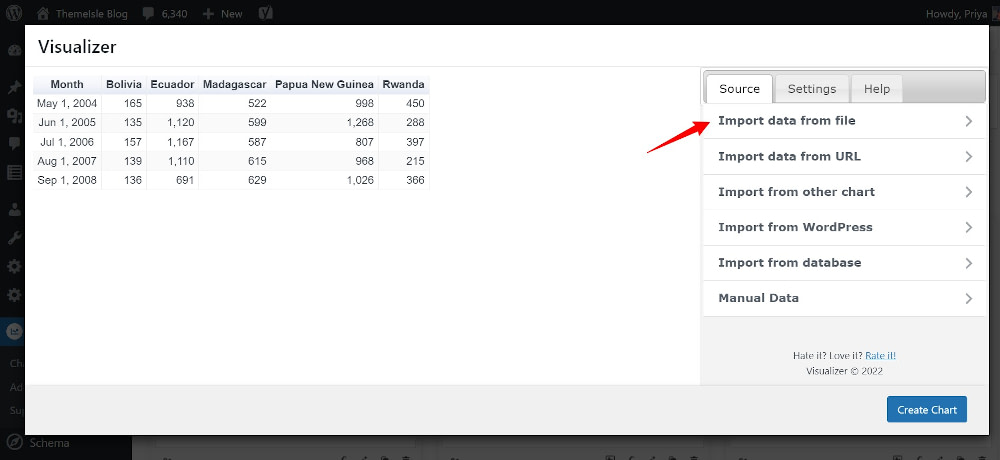1000x460 pixels.
Task: Click the Visualizer © 2022 footer text
Action: [844, 371]
